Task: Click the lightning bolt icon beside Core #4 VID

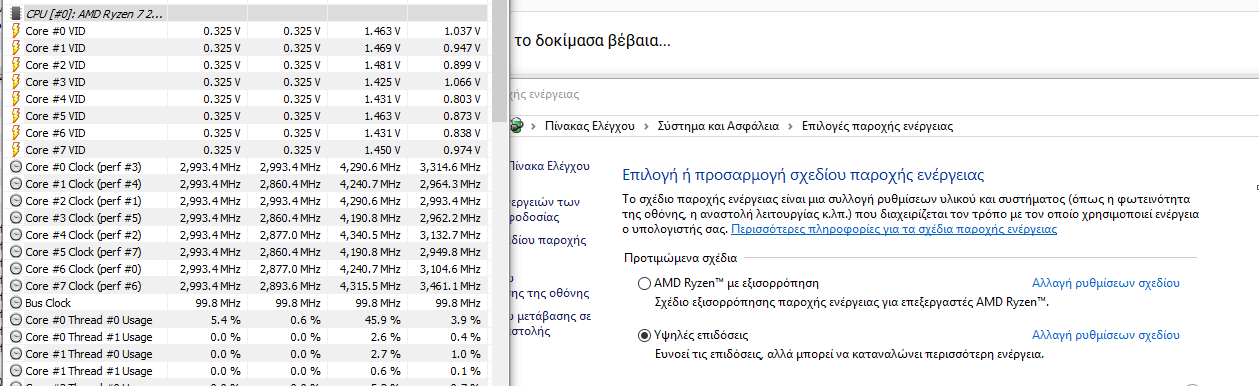Action: pyautogui.click(x=16, y=99)
